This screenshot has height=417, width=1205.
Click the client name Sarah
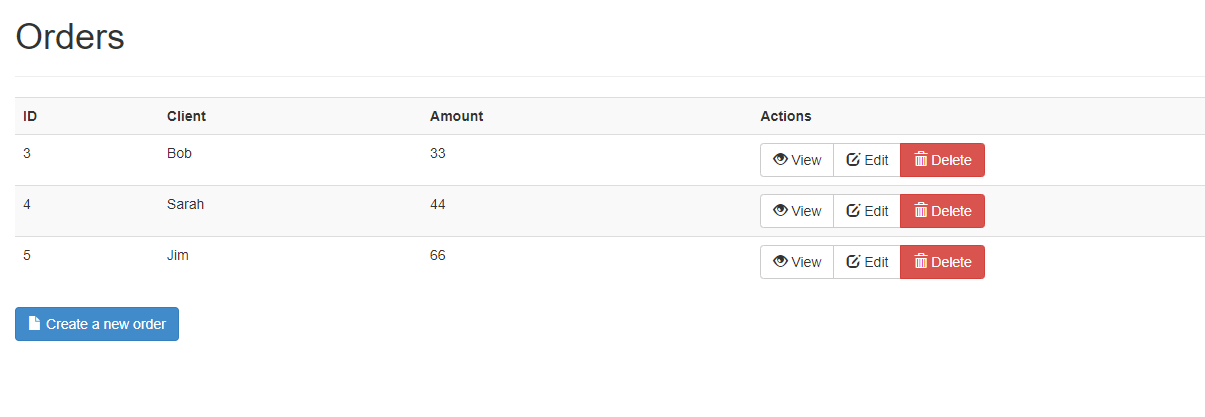click(185, 204)
